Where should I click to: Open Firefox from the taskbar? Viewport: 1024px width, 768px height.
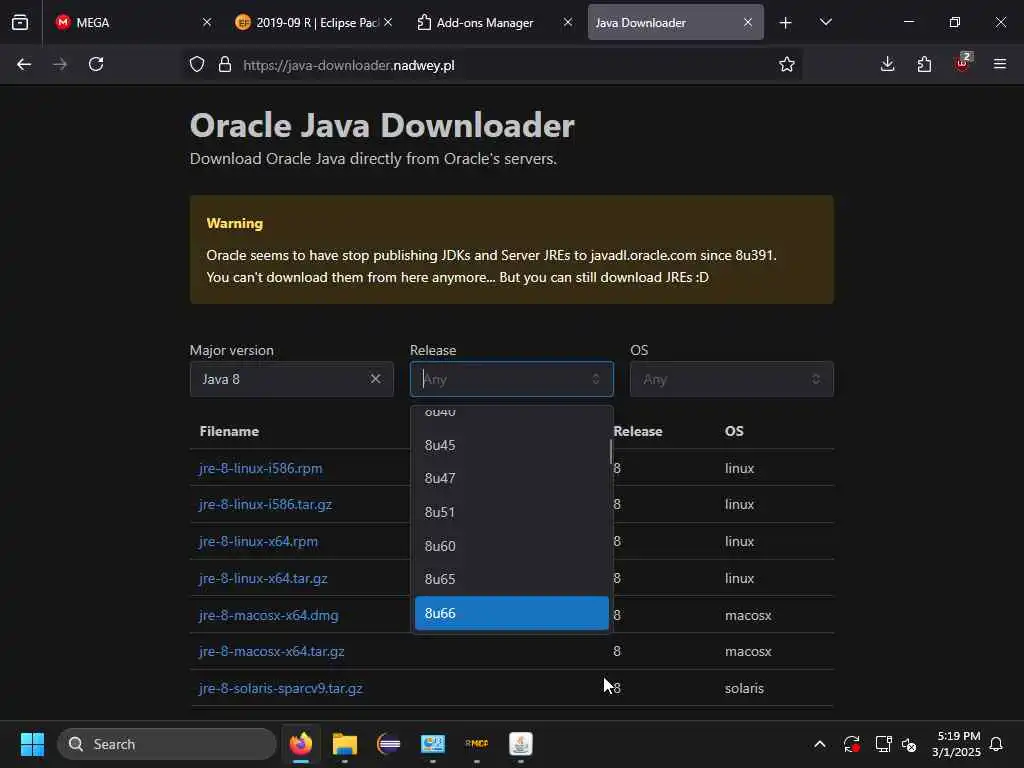click(300, 744)
